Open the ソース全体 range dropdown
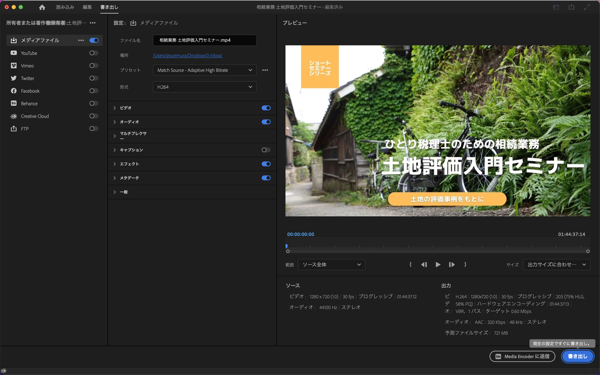 coord(331,264)
